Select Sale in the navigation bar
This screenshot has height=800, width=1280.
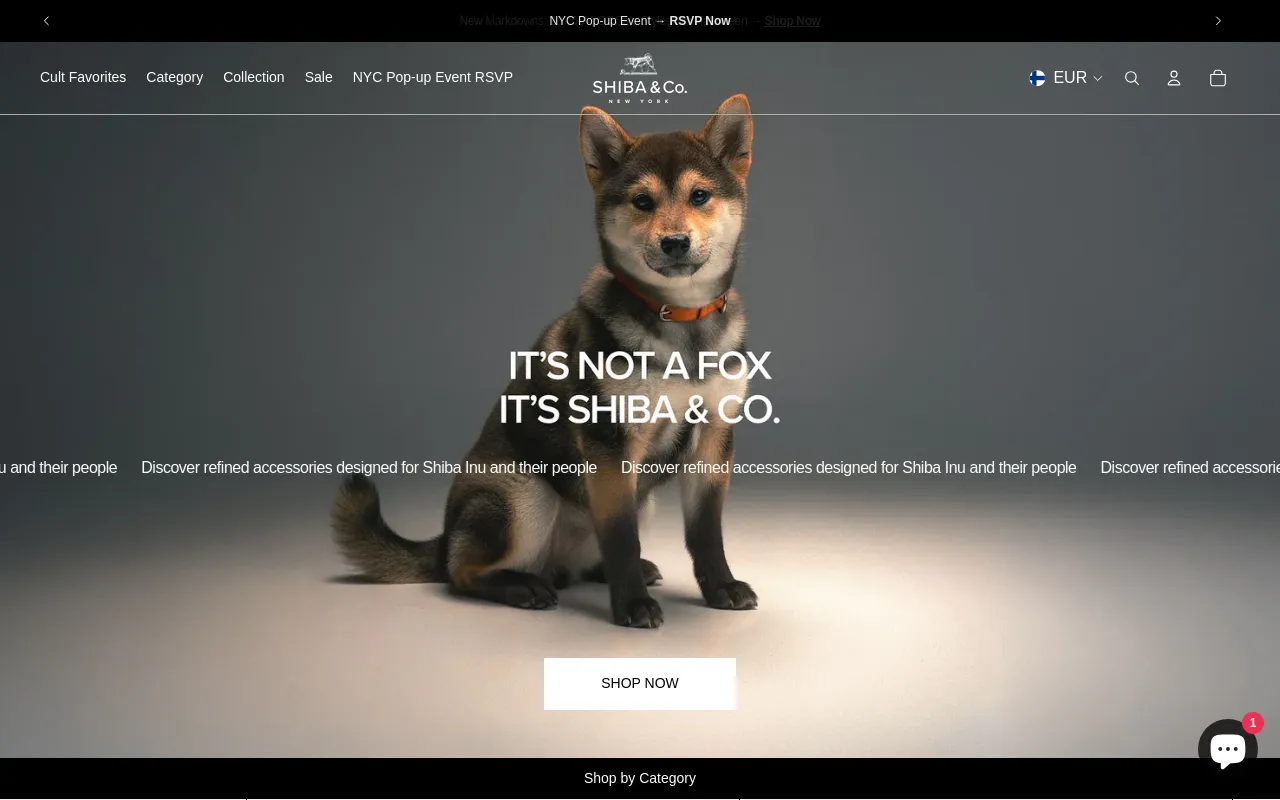coord(318,77)
